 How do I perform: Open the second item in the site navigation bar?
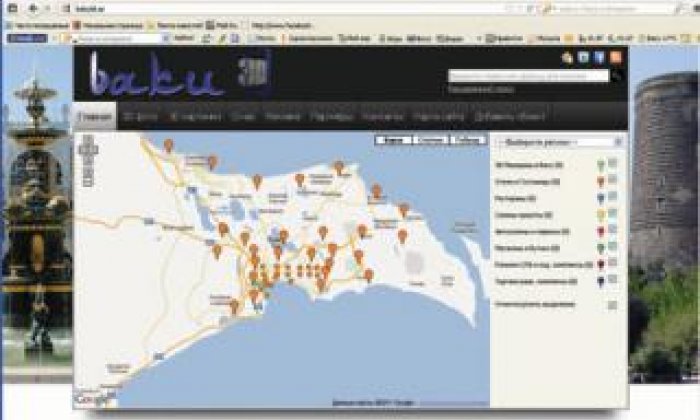[141, 117]
